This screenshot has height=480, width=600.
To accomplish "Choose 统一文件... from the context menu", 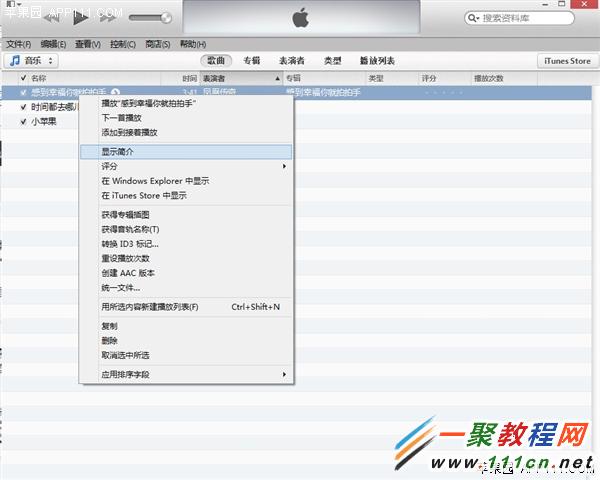I will [186, 287].
